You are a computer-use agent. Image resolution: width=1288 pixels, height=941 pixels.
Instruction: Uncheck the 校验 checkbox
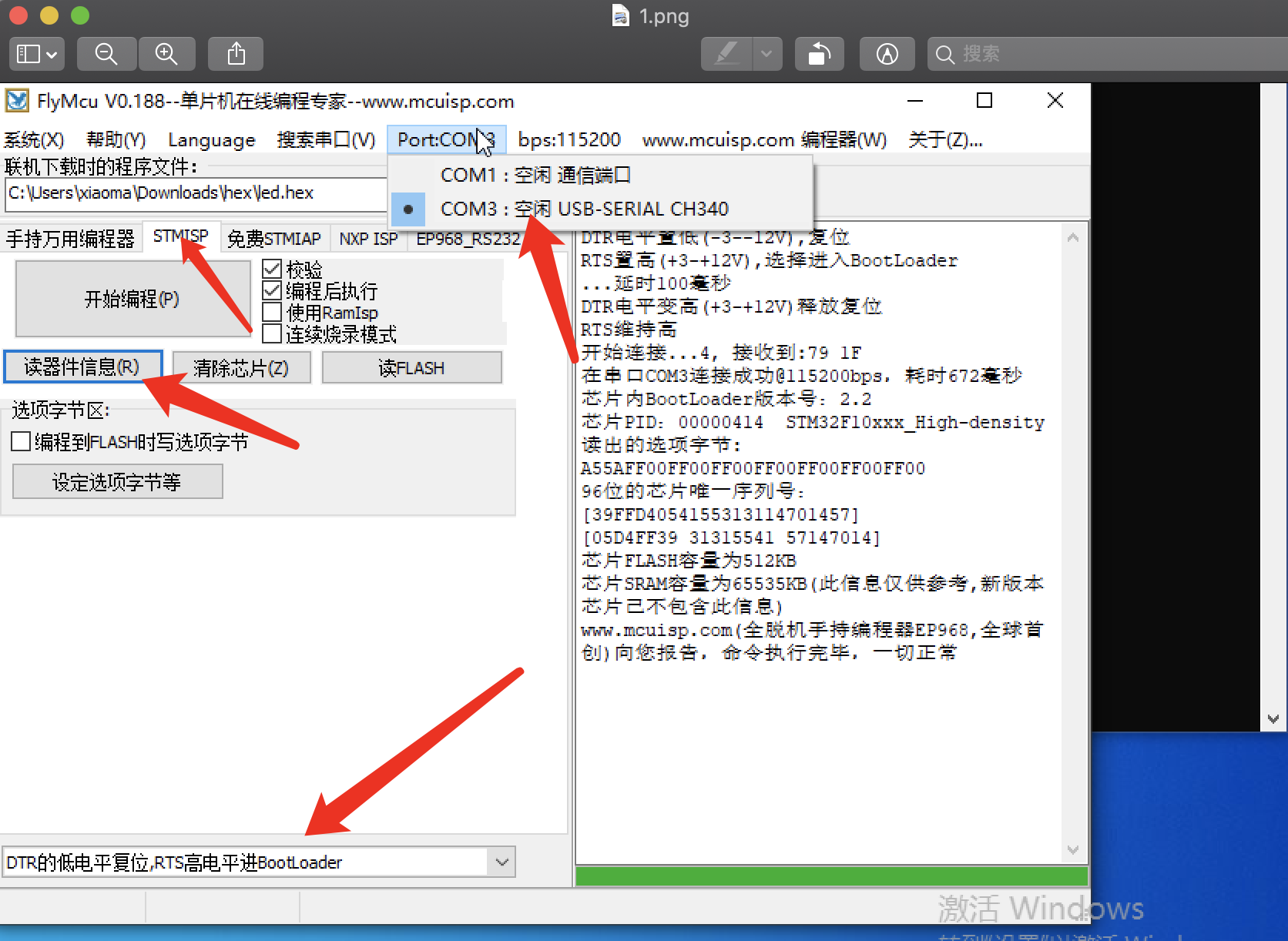click(273, 268)
